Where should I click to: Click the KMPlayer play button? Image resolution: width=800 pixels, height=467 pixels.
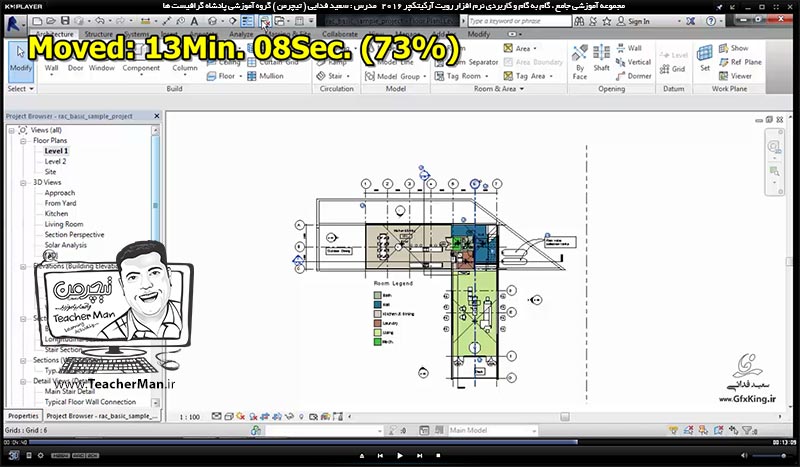(x=399, y=455)
